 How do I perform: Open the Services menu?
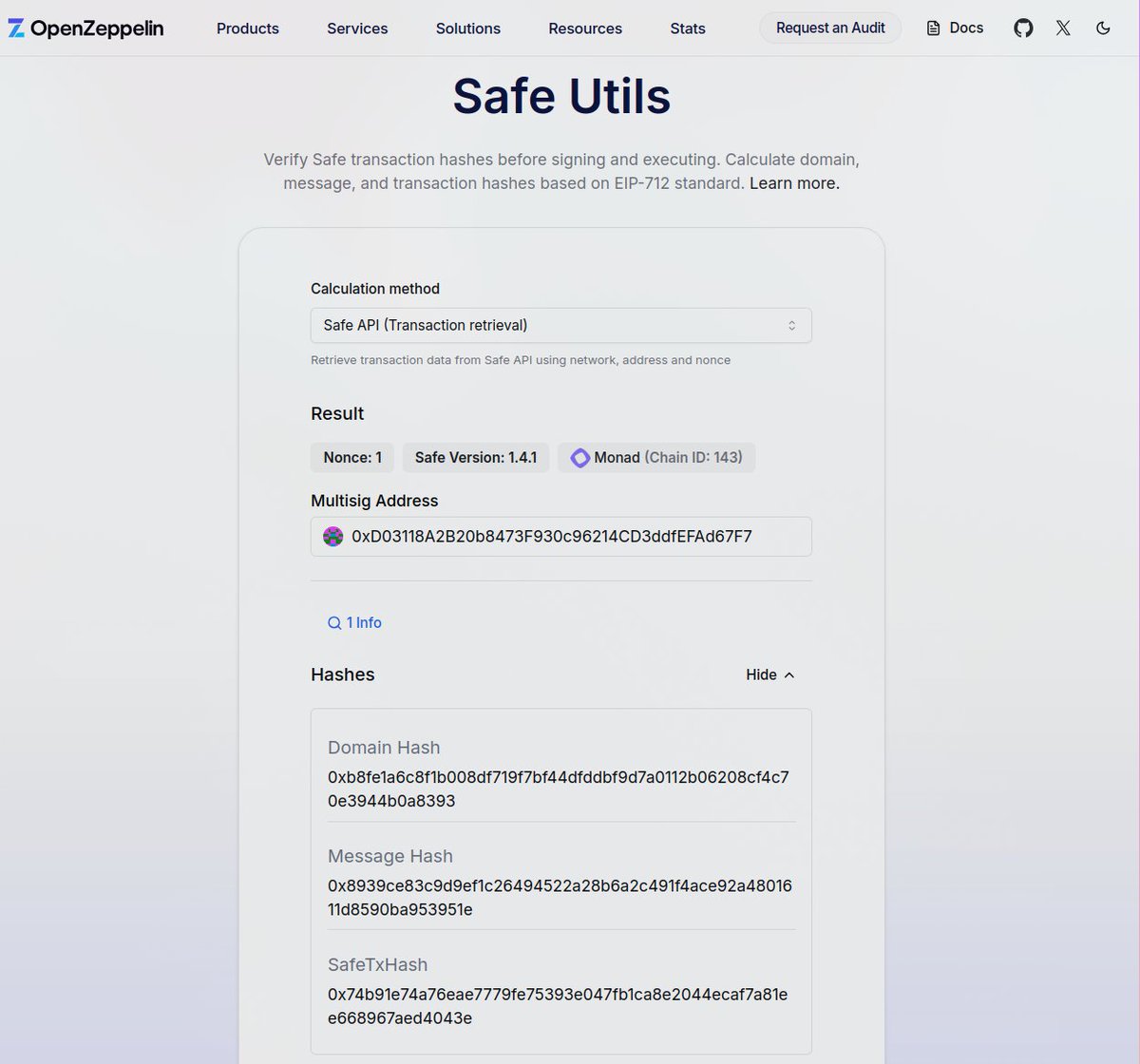point(357,28)
